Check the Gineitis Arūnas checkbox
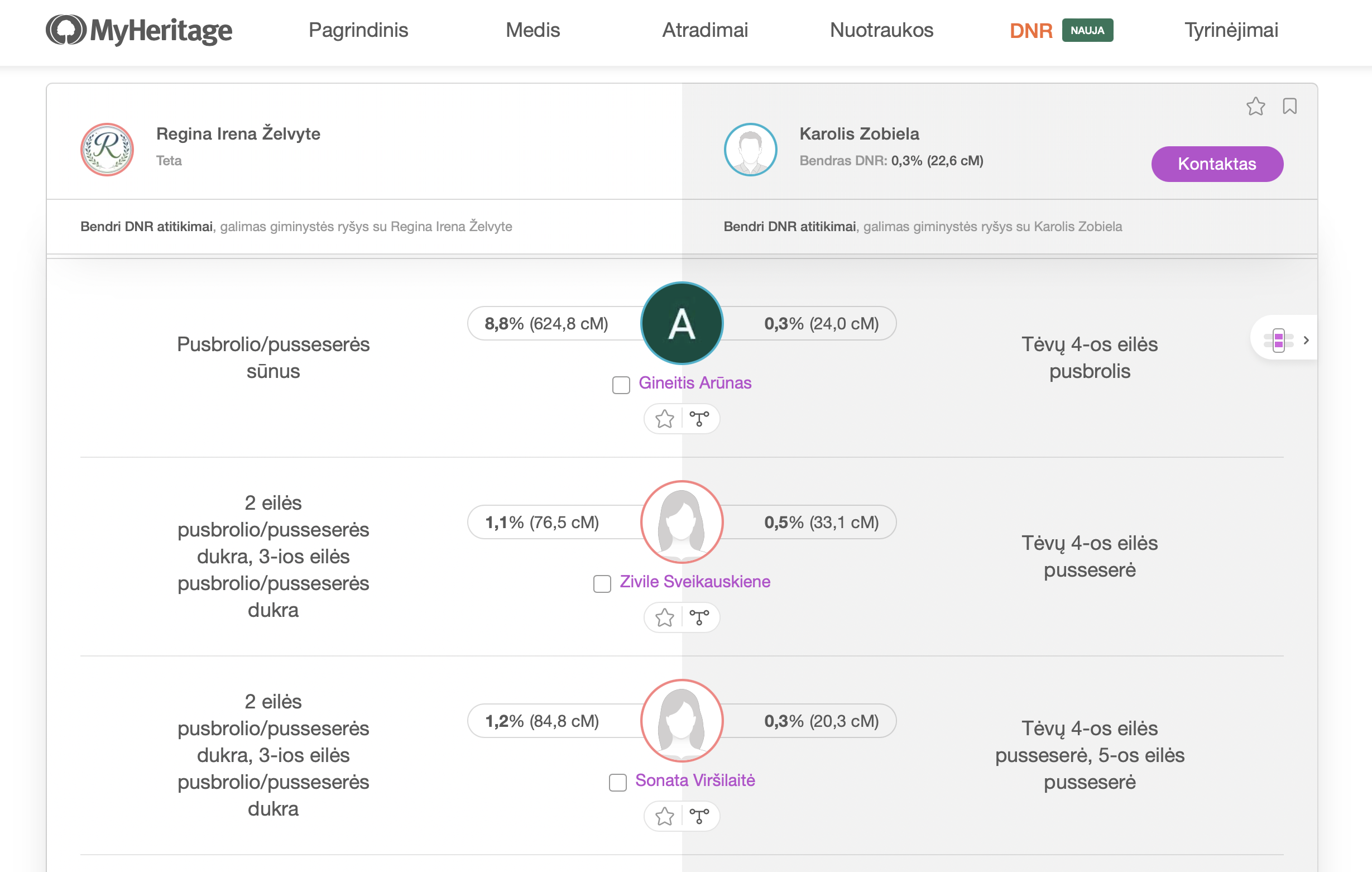Screen dimensions: 1372x872 [621, 385]
